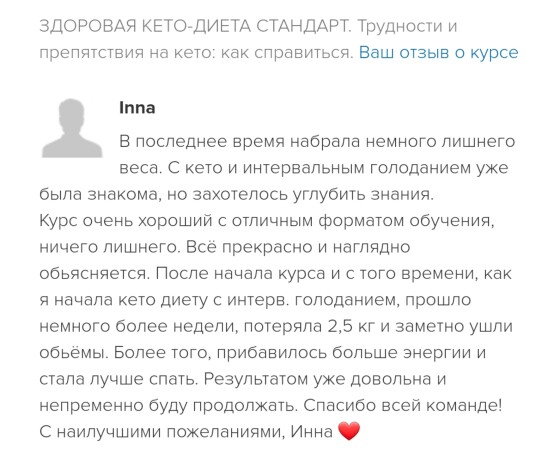
Task: Click the sign-off 'С наилучшими пожеланиями, Инна'
Action: tap(186, 432)
